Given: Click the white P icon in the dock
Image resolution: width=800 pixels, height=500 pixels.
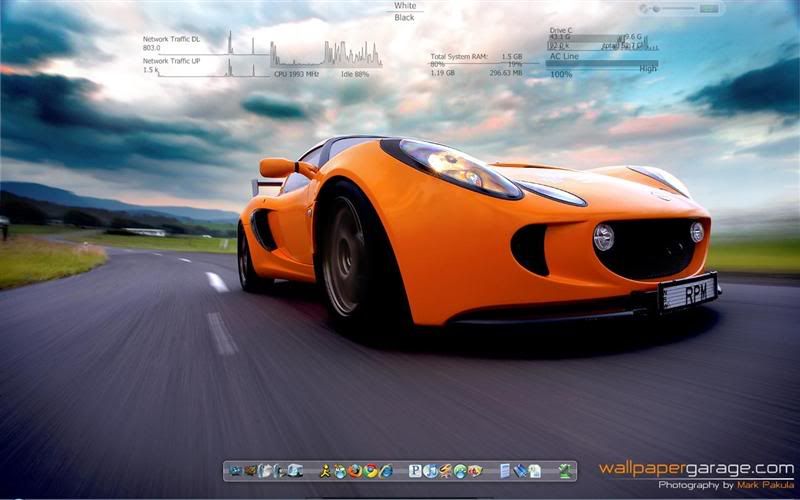Looking at the screenshot, I should coord(415,471).
